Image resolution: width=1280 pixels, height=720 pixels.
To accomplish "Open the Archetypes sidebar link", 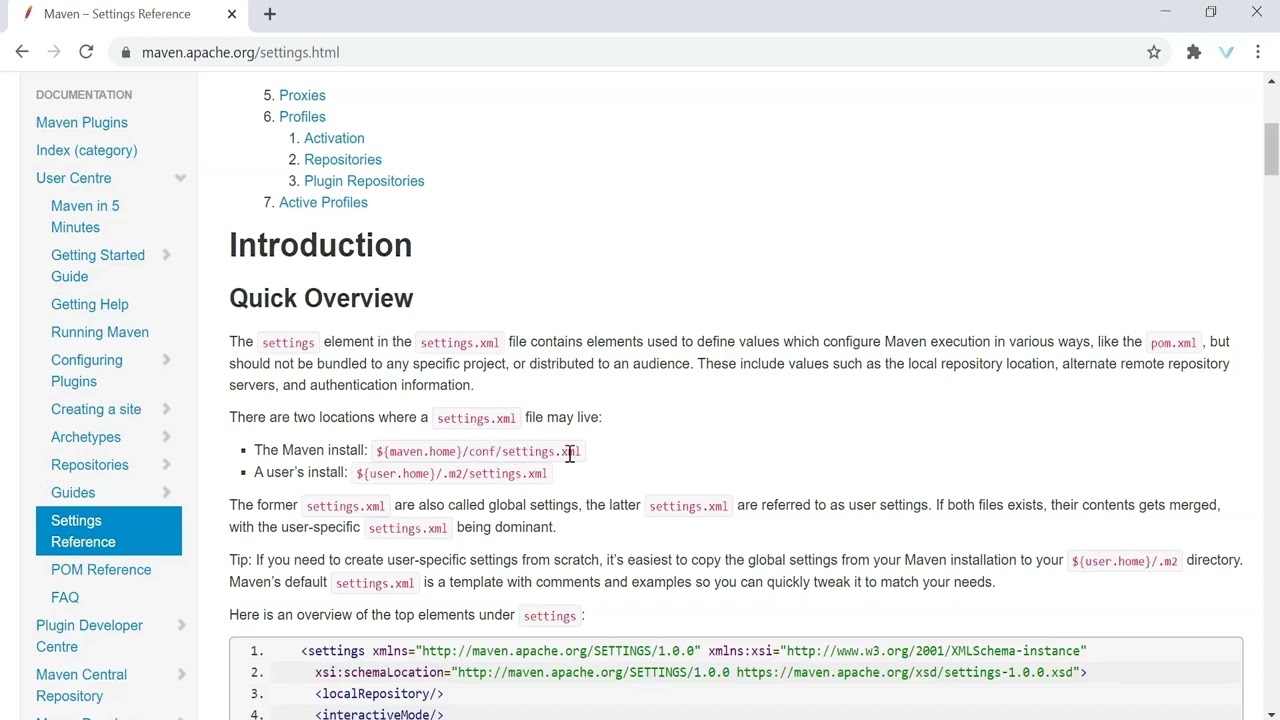I will (86, 437).
